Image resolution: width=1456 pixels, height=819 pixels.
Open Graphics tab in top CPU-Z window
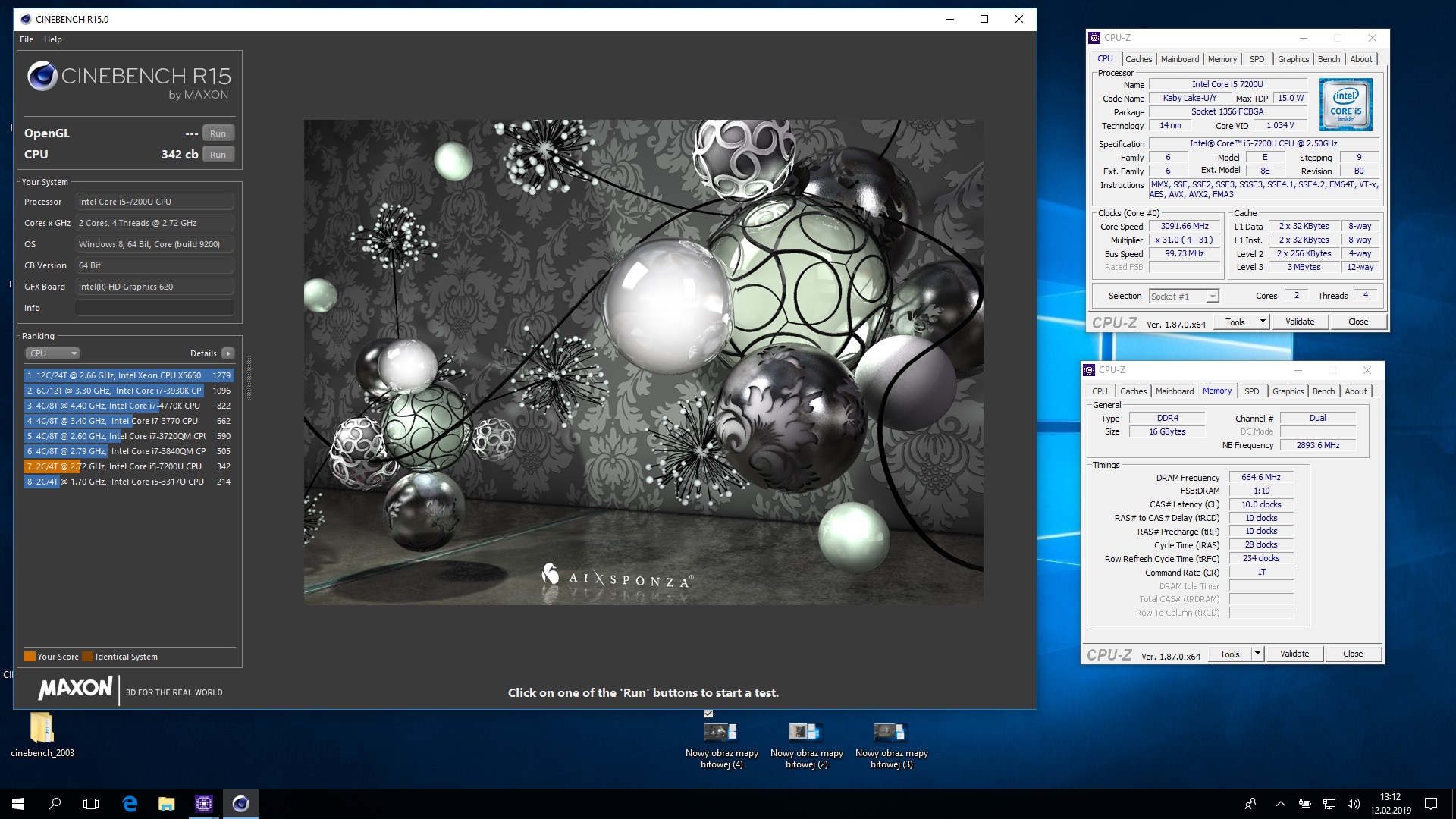pyautogui.click(x=1293, y=59)
